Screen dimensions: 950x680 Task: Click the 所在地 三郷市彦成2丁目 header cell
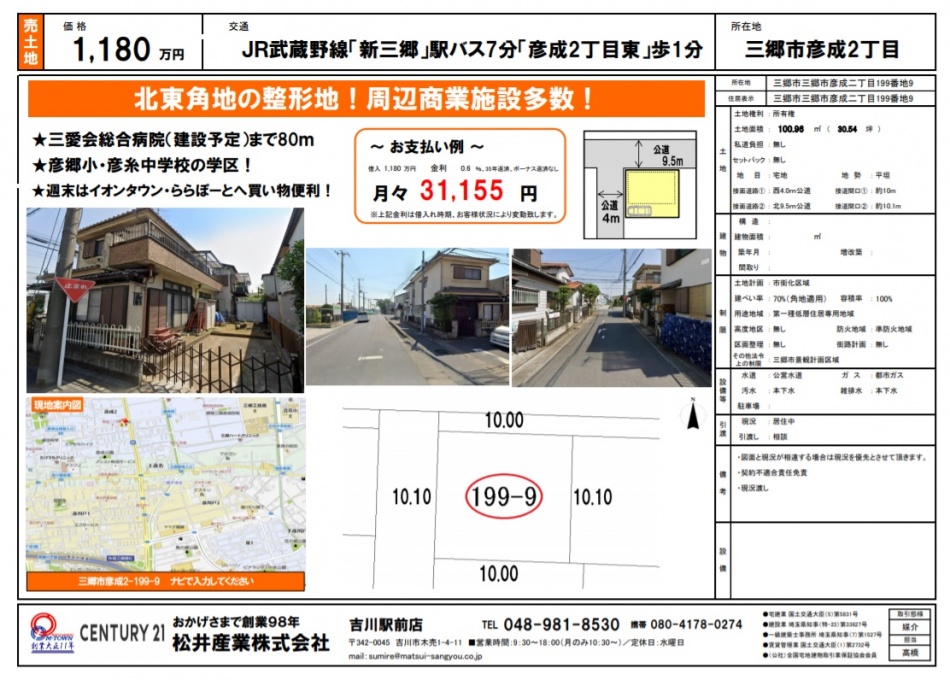click(x=826, y=40)
